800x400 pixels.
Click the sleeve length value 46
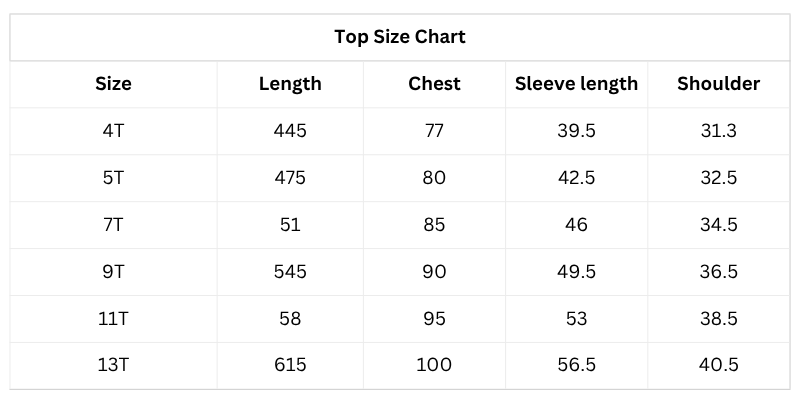576,225
